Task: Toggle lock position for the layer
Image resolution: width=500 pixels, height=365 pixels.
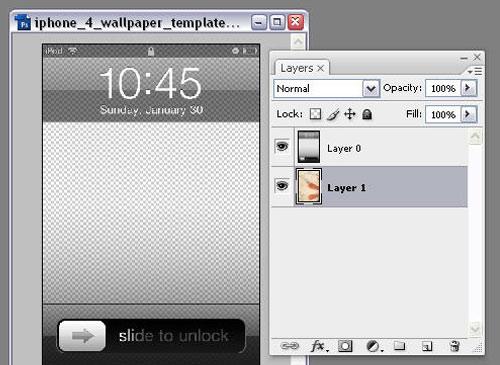Action: click(350, 114)
